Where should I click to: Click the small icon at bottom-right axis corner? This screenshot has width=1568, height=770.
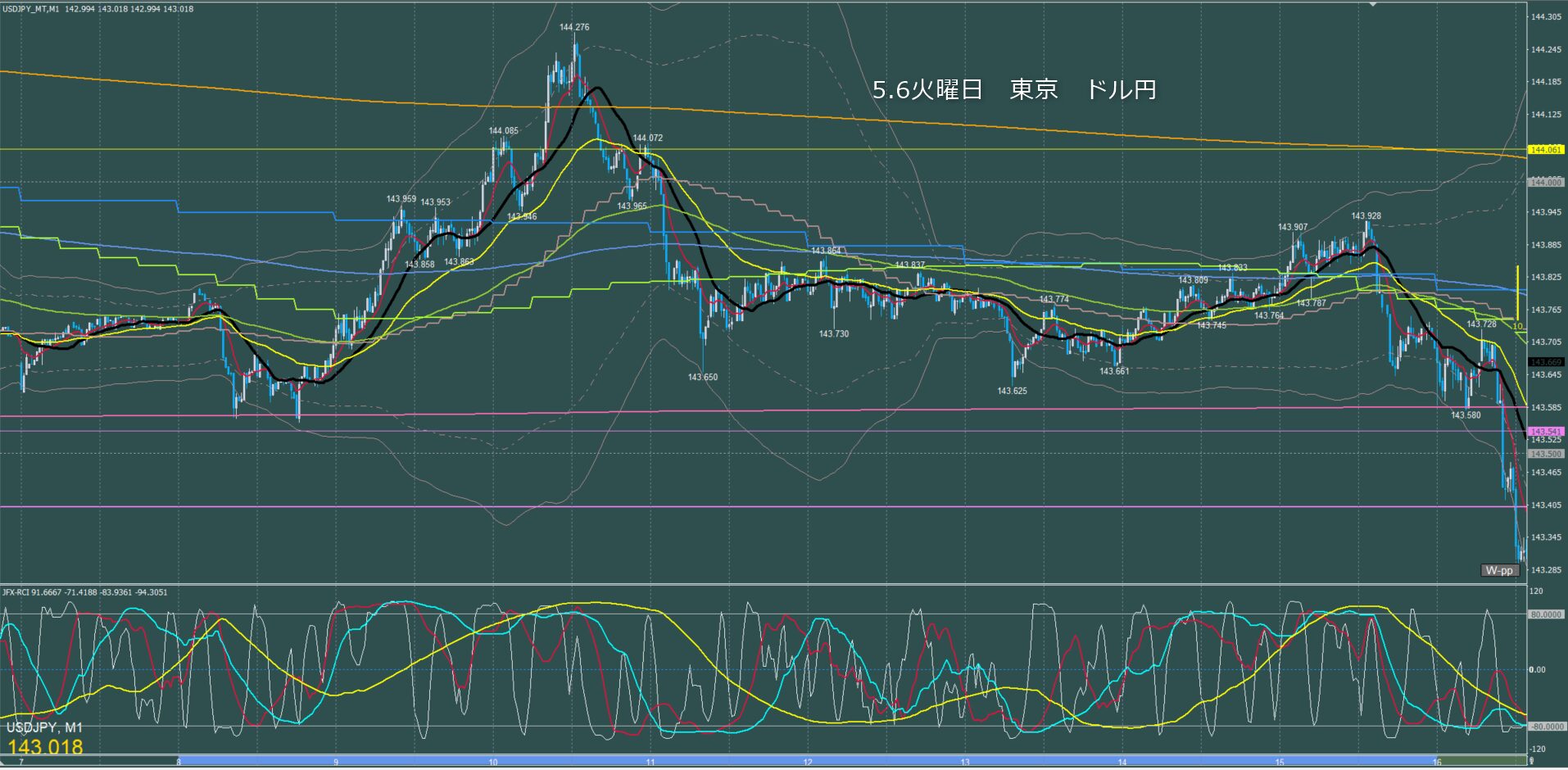coord(1530,762)
